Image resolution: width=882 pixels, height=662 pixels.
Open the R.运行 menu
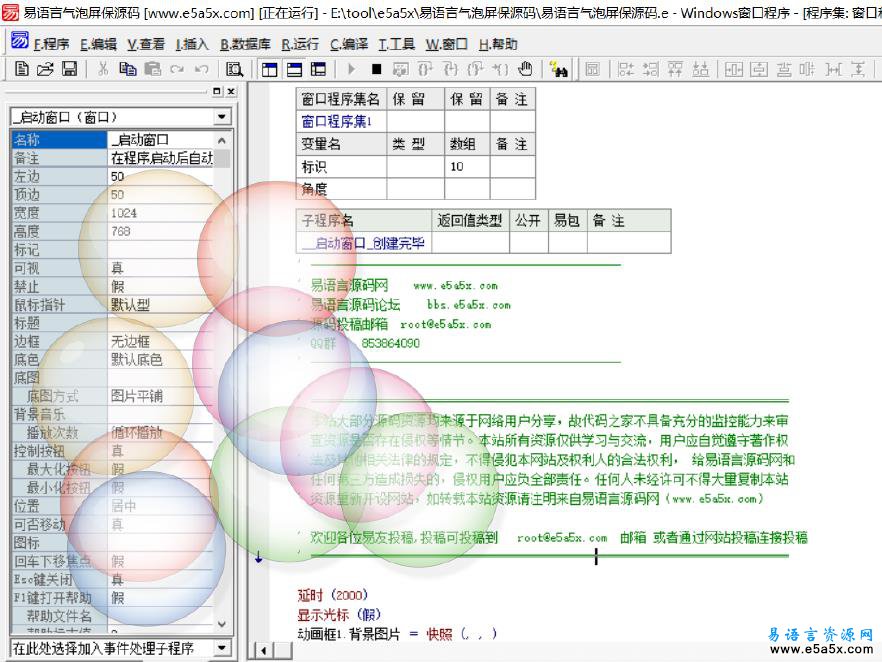coord(300,44)
